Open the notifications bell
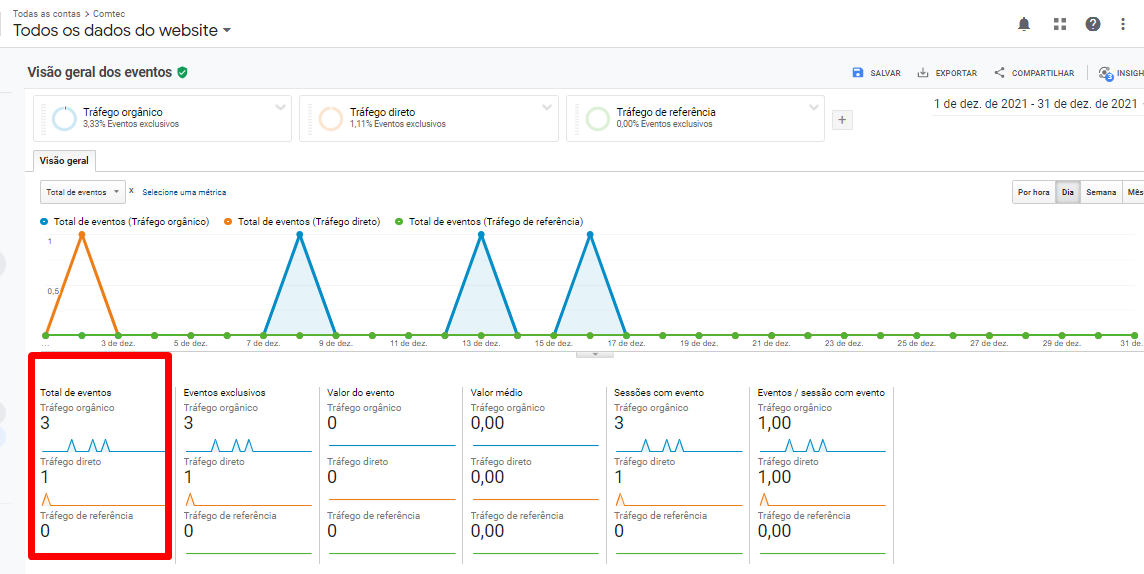Image resolution: width=1144 pixels, height=574 pixels. pyautogui.click(x=1024, y=24)
